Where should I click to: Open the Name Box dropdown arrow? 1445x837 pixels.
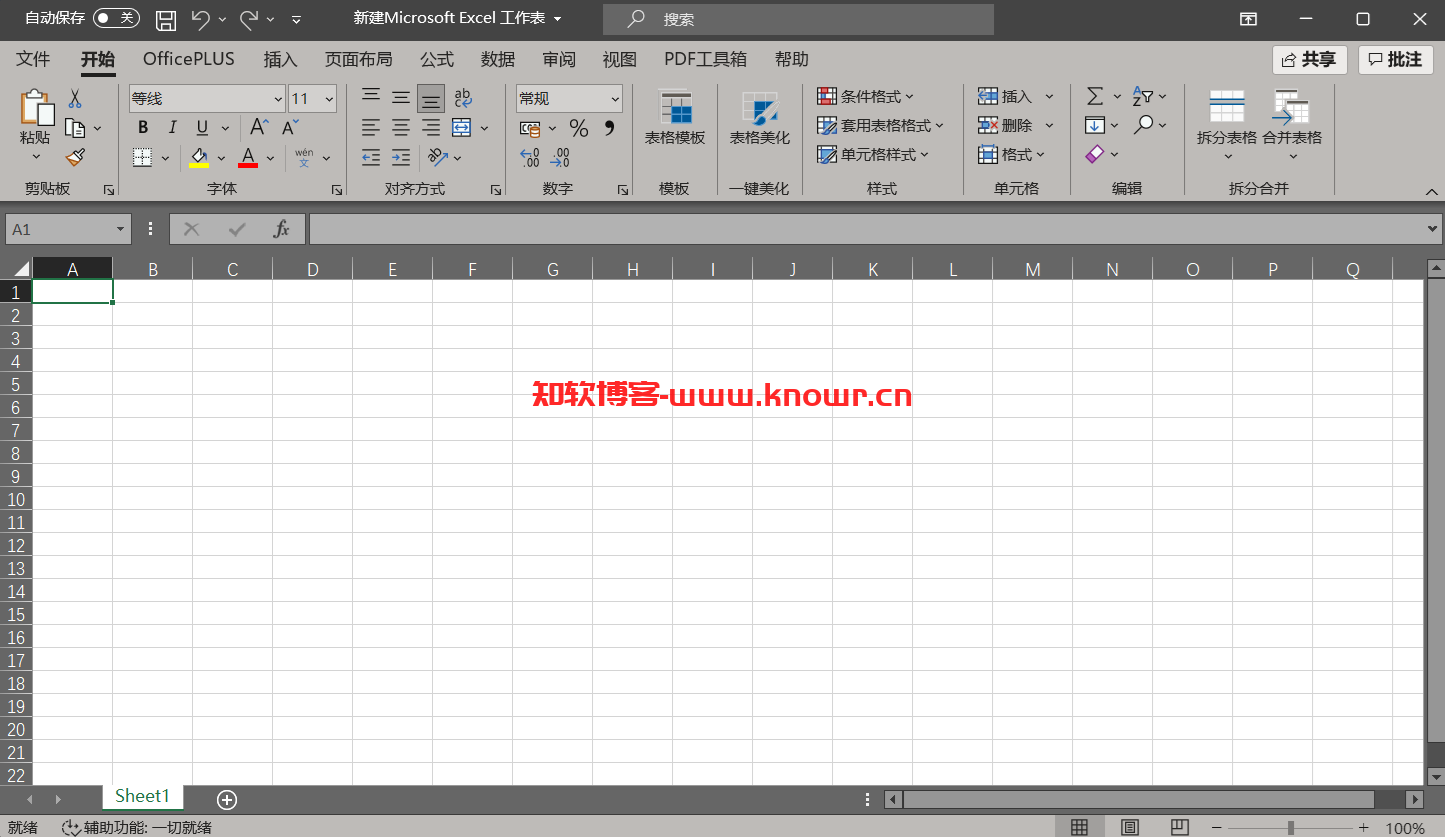tap(121, 229)
